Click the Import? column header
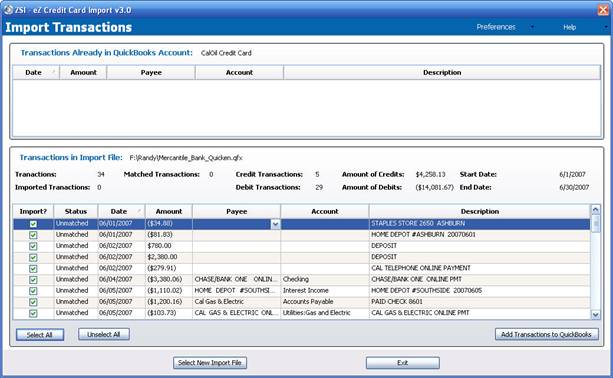613x378 pixels. pos(33,211)
